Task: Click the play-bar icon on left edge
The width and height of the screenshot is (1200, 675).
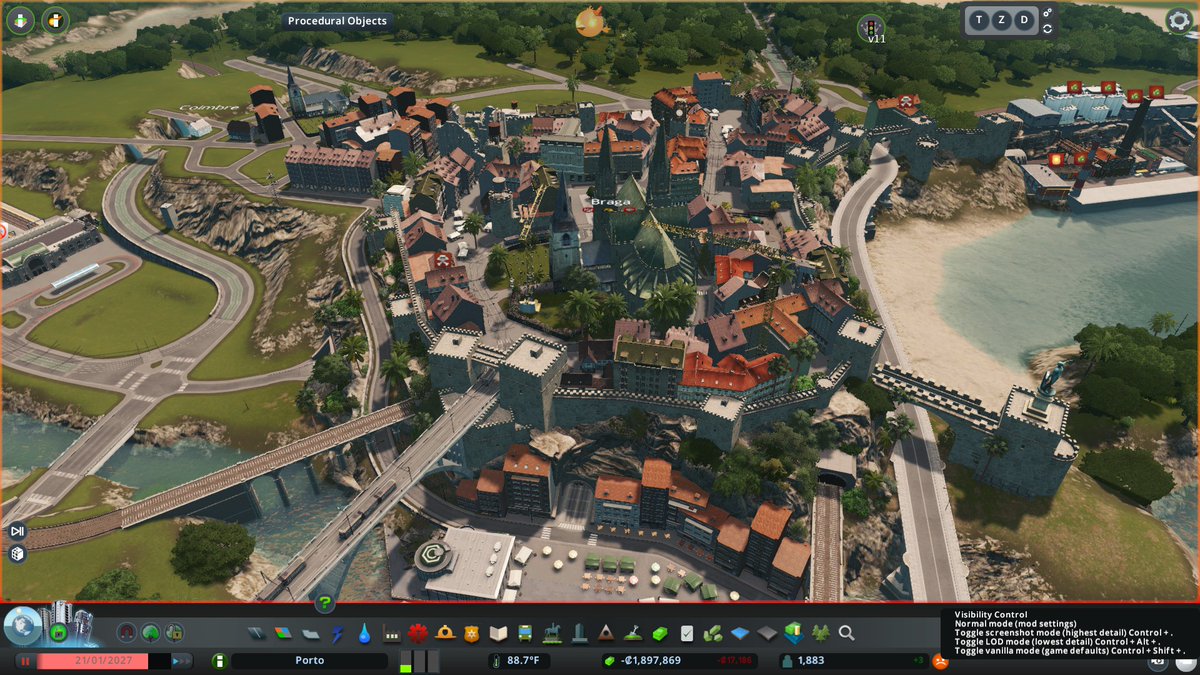Action: [17, 531]
